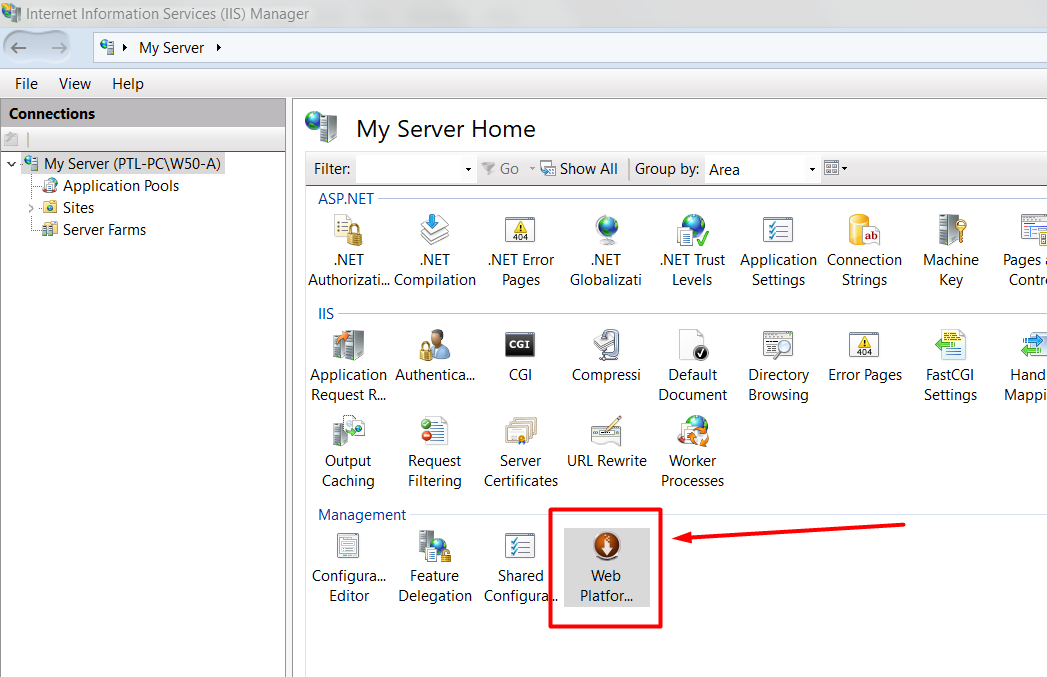Open Shared Configuration feature

point(521,568)
